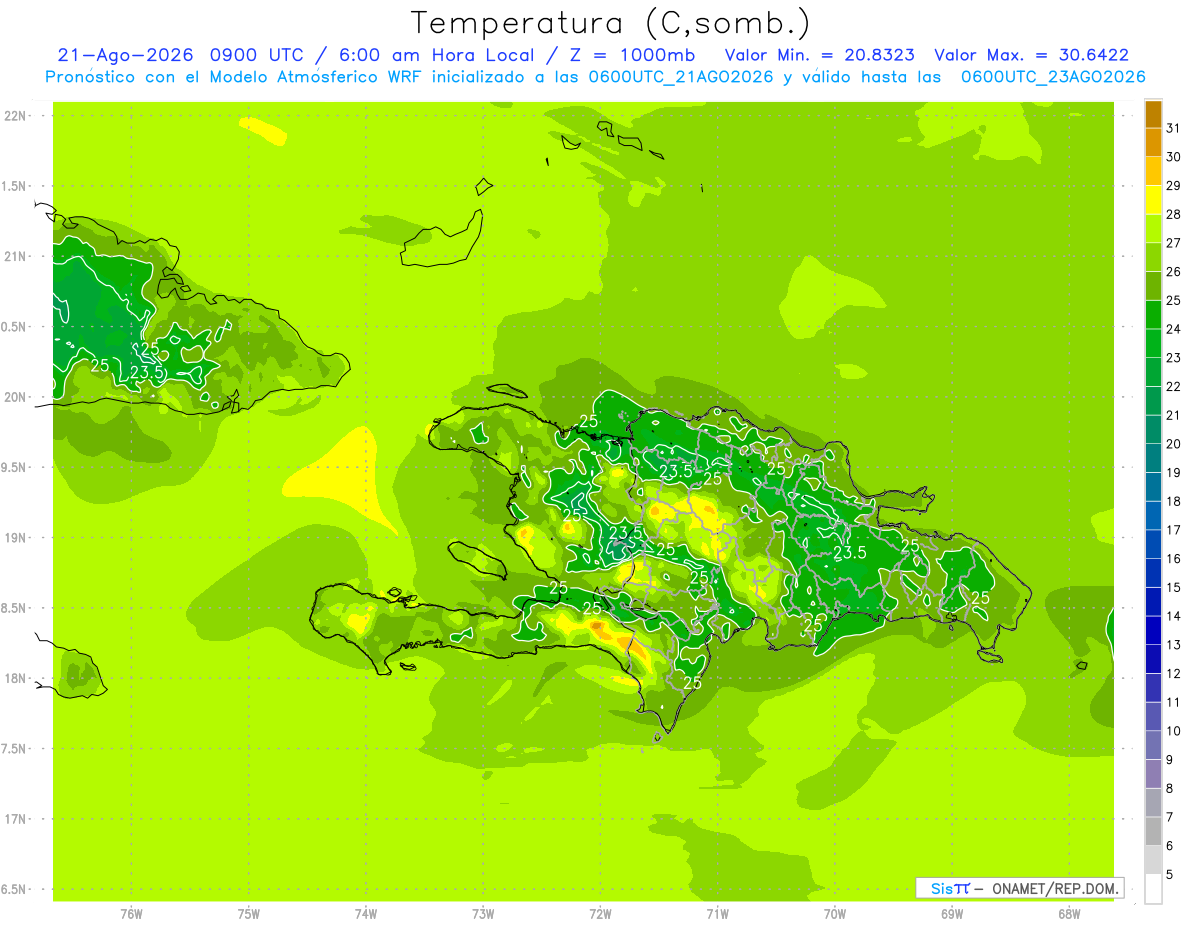This screenshot has width=1200, height=927.
Task: Click the Valor Max. = 30.6422 text
Action: click(x=1031, y=55)
